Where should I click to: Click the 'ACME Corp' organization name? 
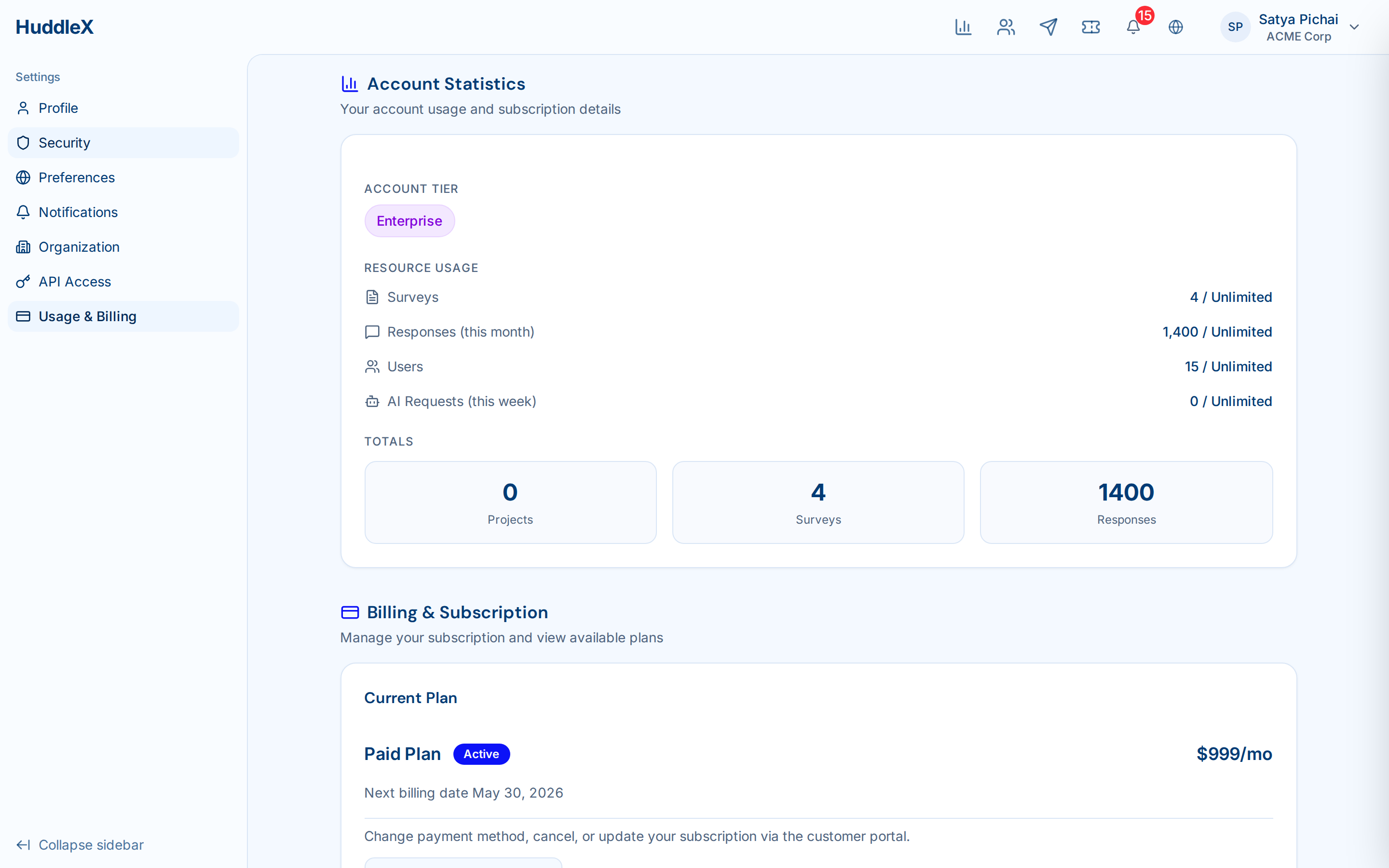pos(1298,37)
